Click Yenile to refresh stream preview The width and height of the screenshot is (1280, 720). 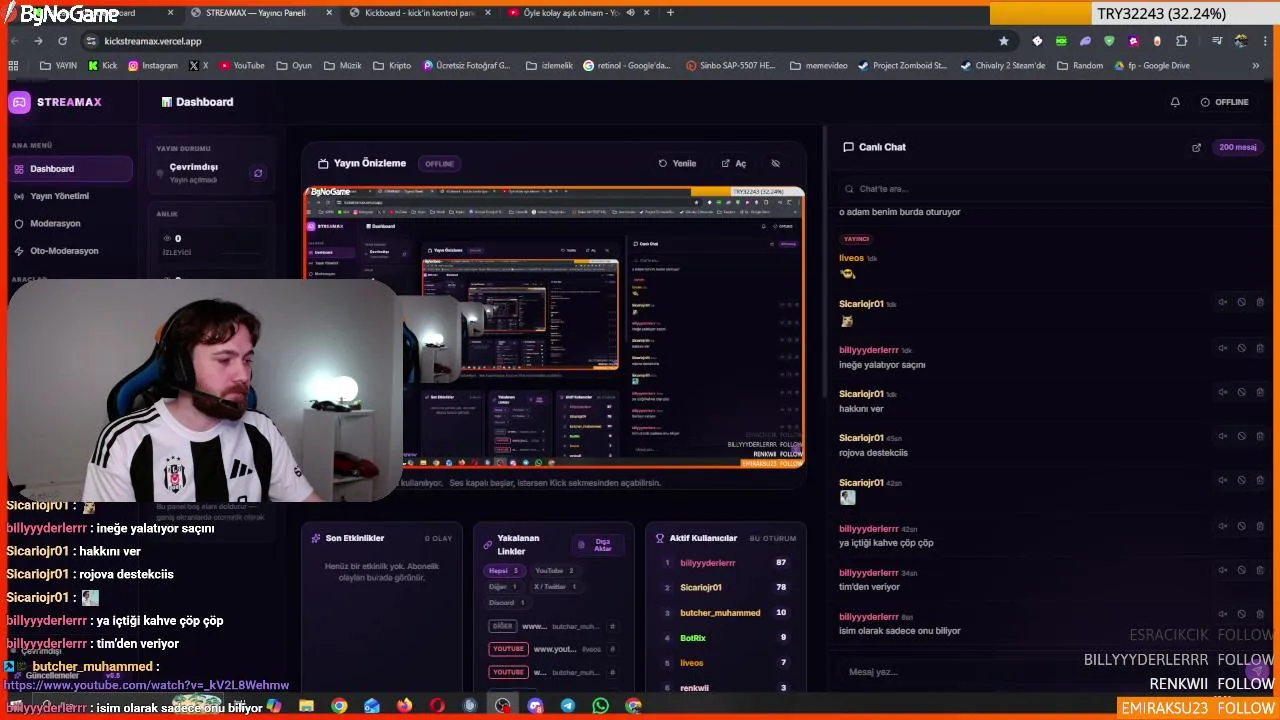point(677,163)
